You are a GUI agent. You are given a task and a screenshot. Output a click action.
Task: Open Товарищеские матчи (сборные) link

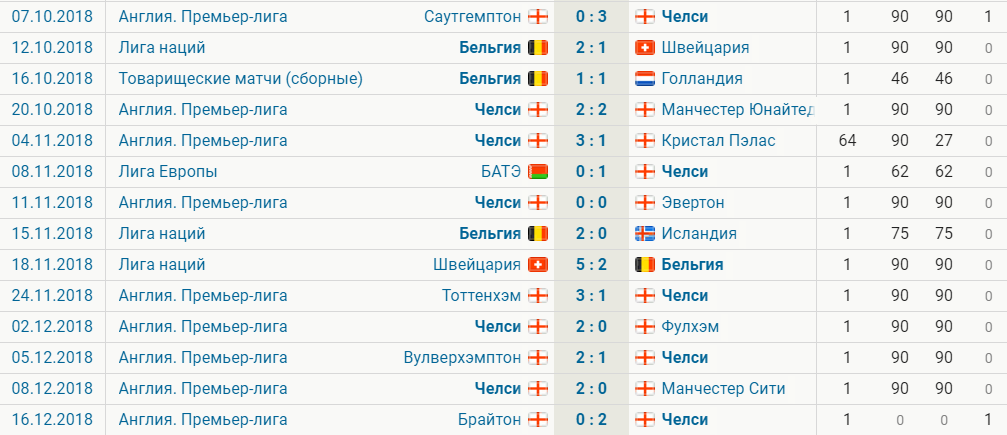tap(240, 78)
